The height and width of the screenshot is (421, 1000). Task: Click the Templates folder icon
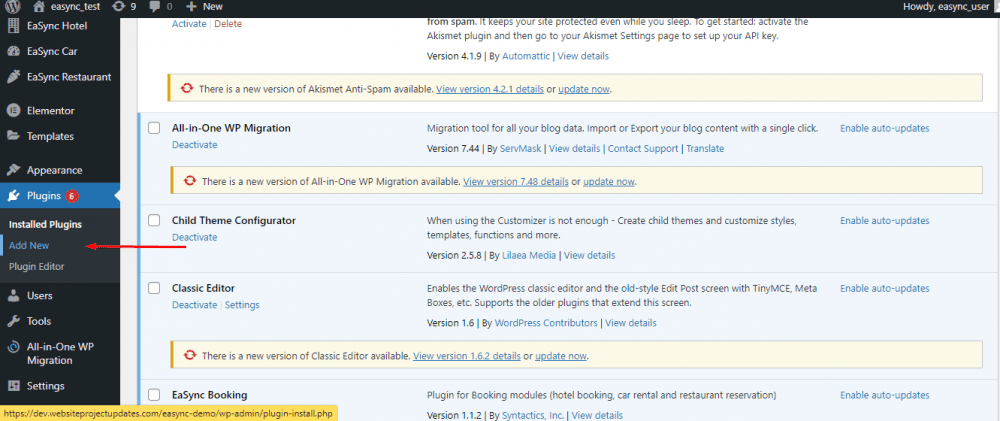[x=13, y=136]
